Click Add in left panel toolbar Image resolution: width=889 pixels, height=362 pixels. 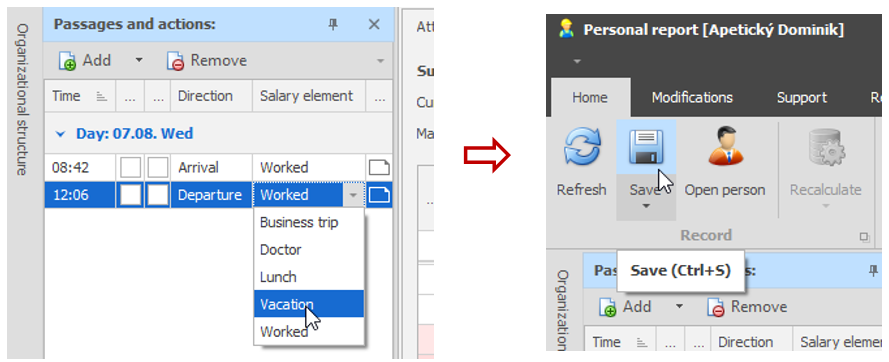coord(85,60)
